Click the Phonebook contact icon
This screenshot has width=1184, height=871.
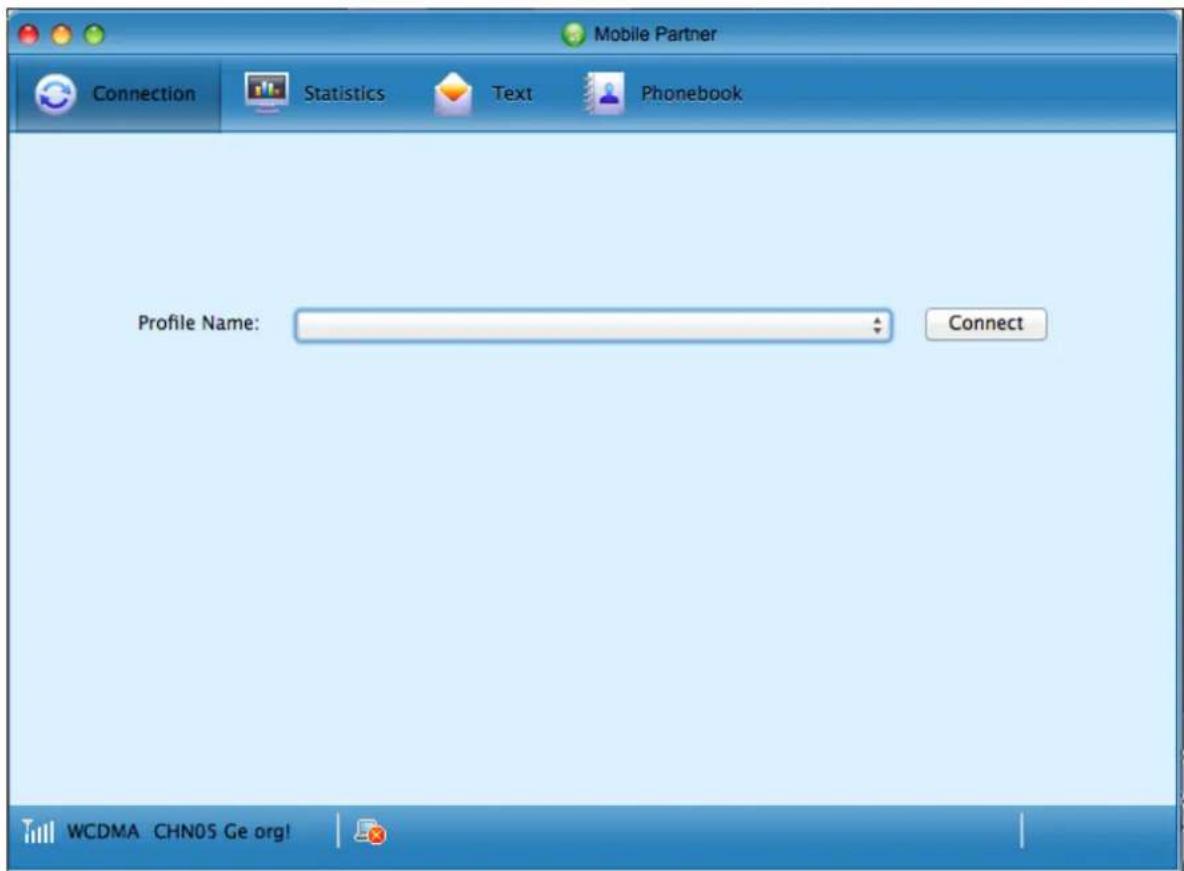[605, 93]
